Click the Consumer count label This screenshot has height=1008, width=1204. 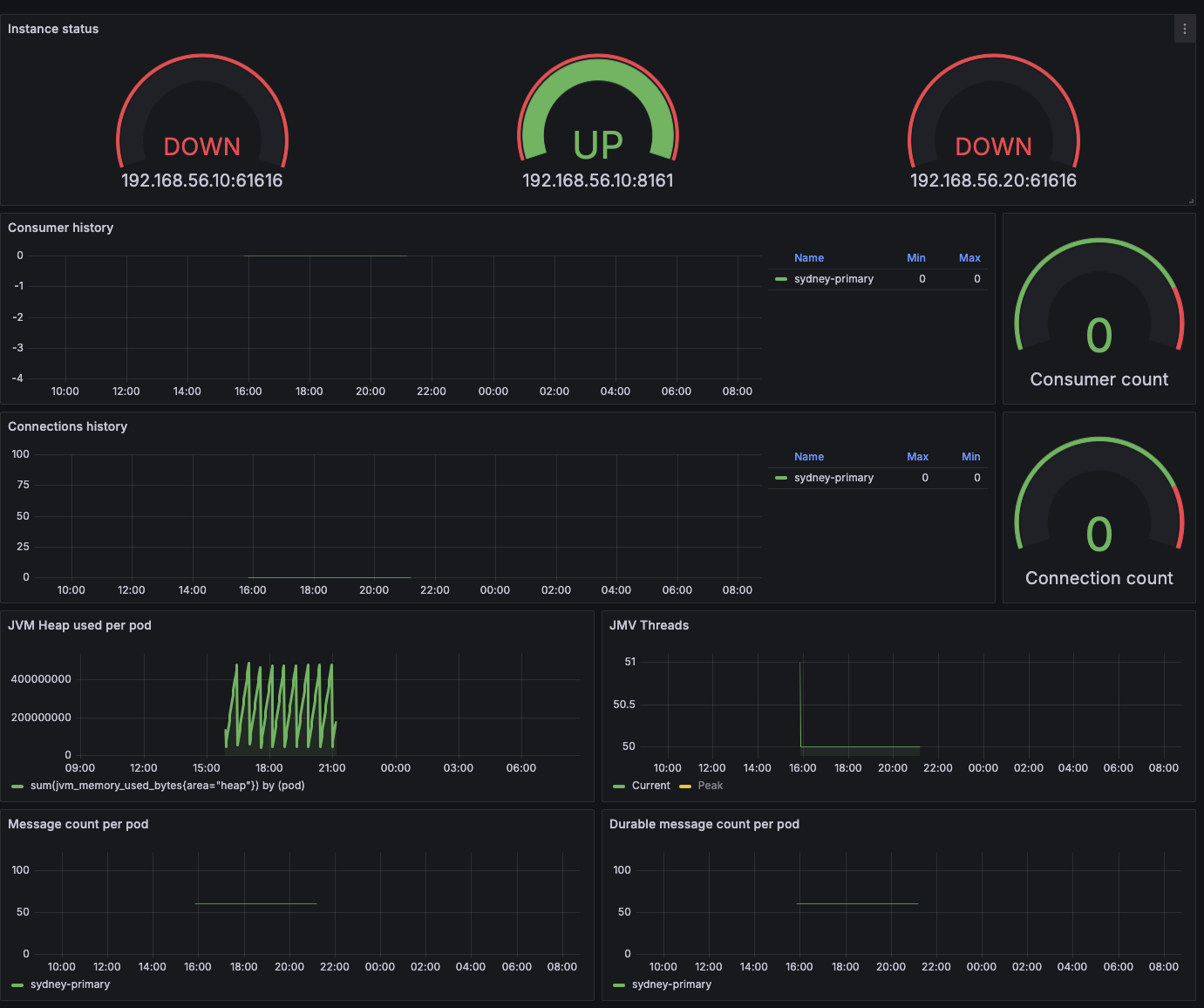pyautogui.click(x=1099, y=379)
